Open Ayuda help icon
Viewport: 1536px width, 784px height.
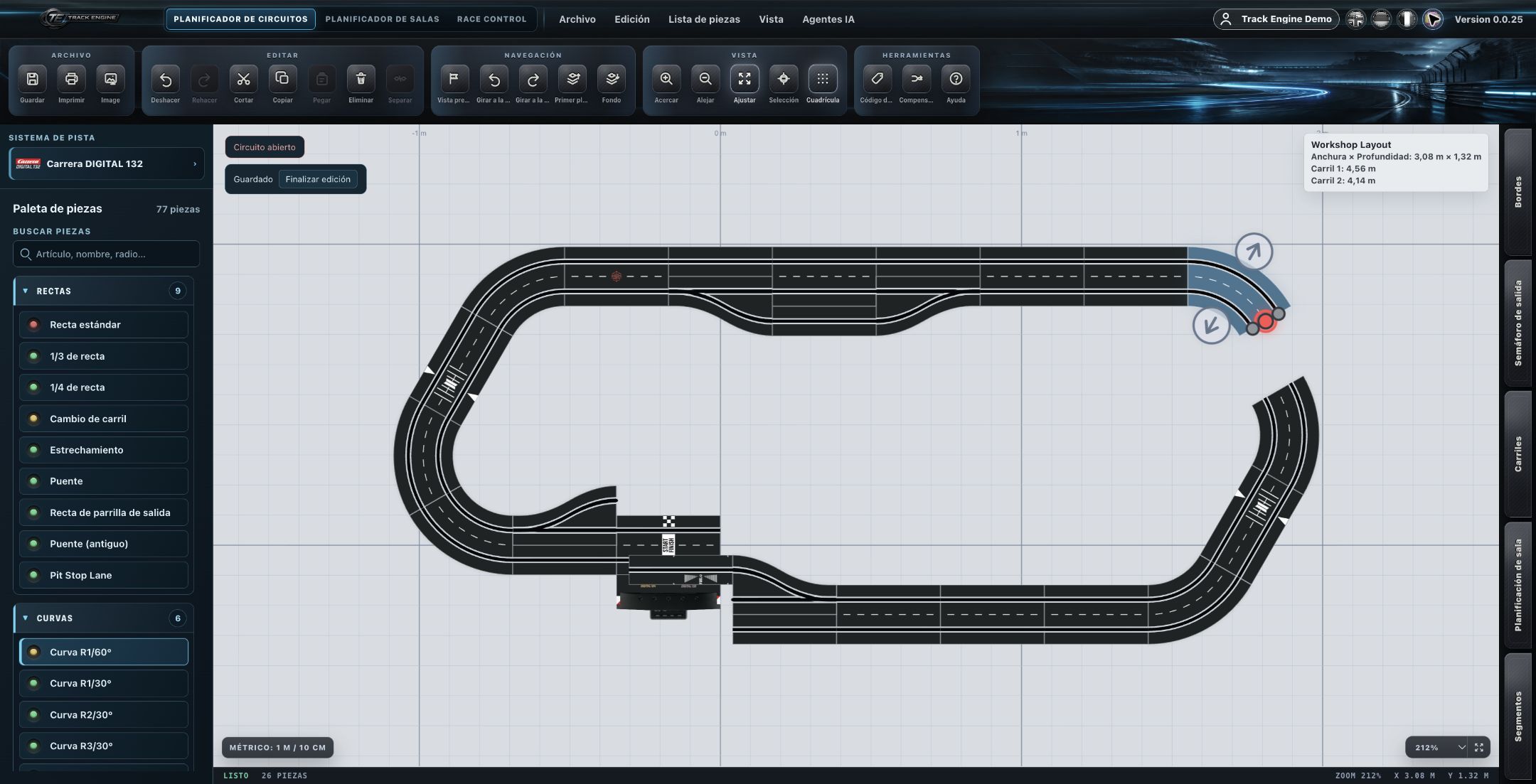point(956,79)
